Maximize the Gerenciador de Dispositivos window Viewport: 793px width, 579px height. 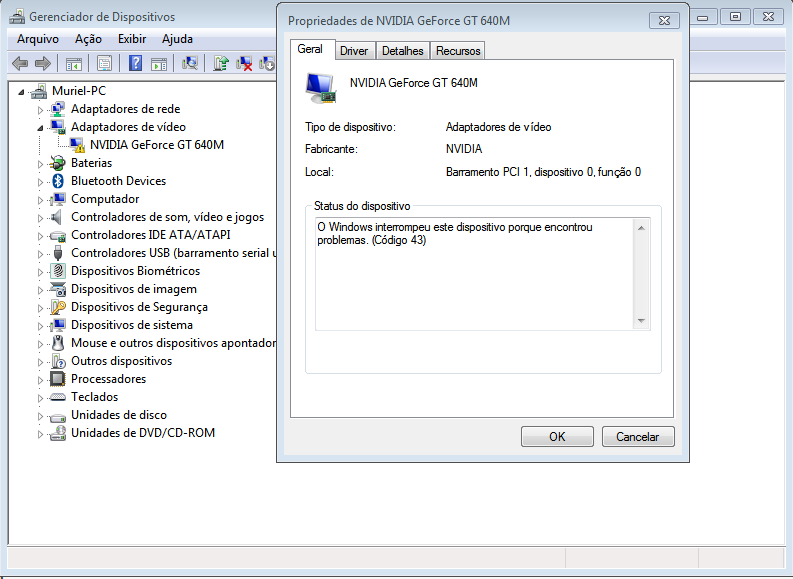coord(735,17)
